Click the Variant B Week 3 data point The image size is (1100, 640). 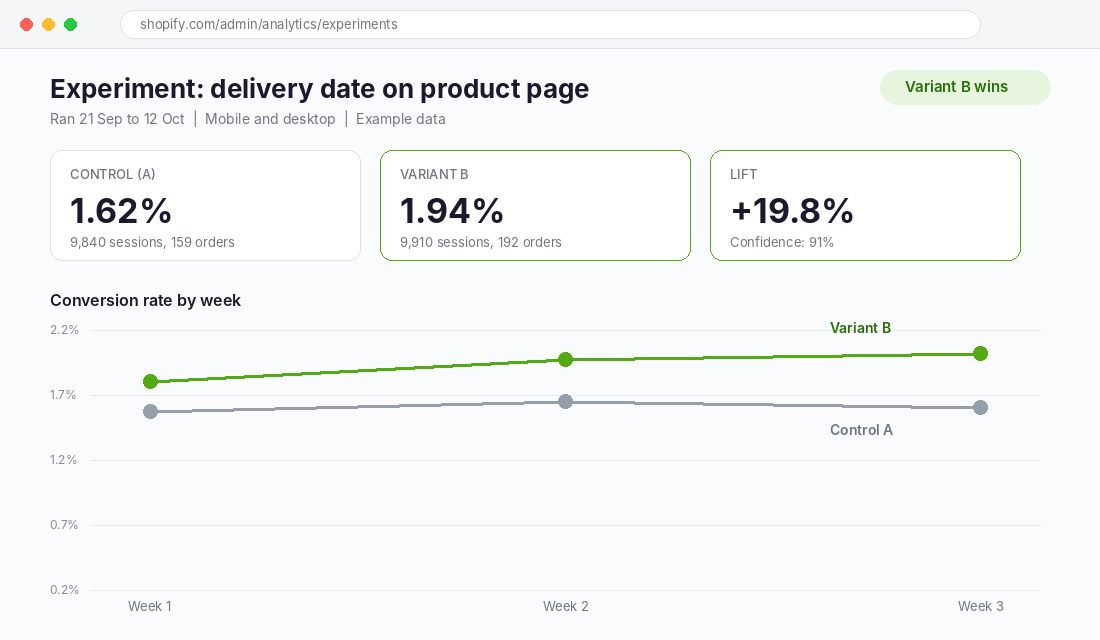pos(981,354)
